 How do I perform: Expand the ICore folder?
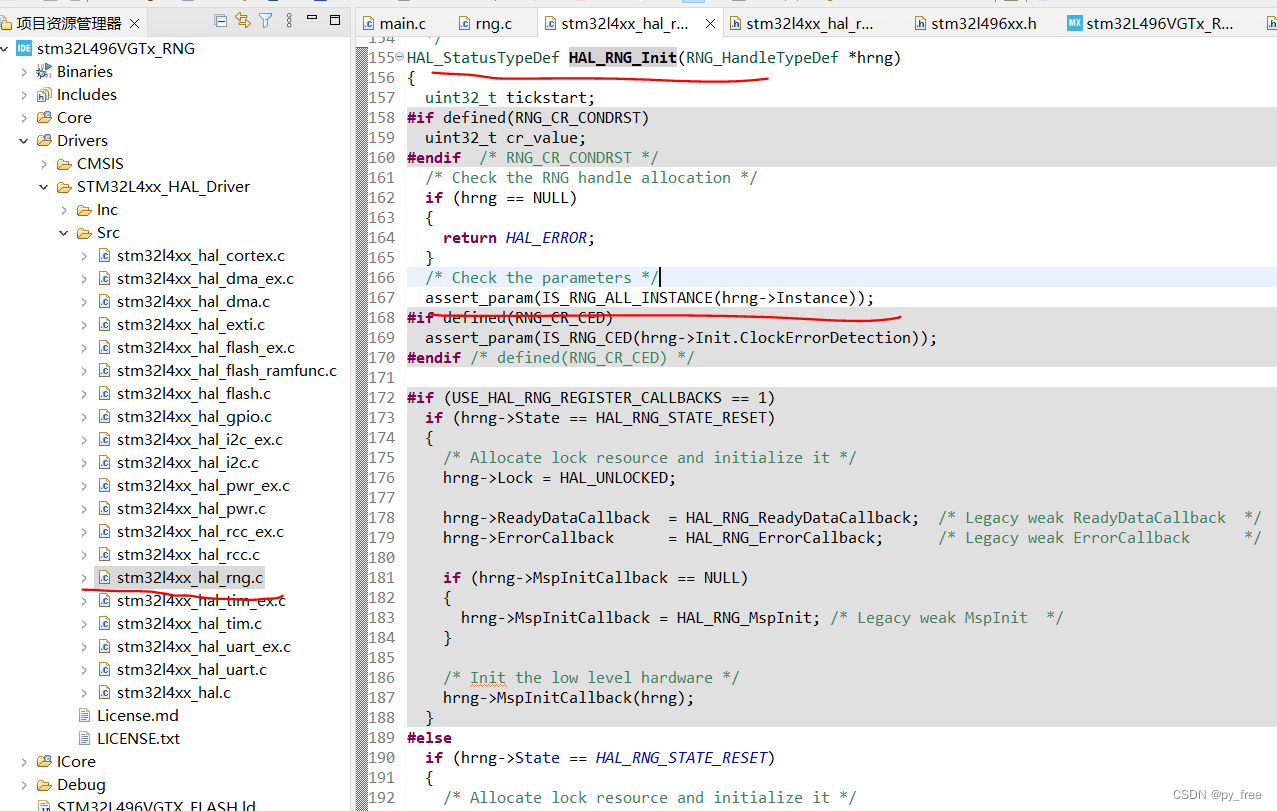coord(24,761)
